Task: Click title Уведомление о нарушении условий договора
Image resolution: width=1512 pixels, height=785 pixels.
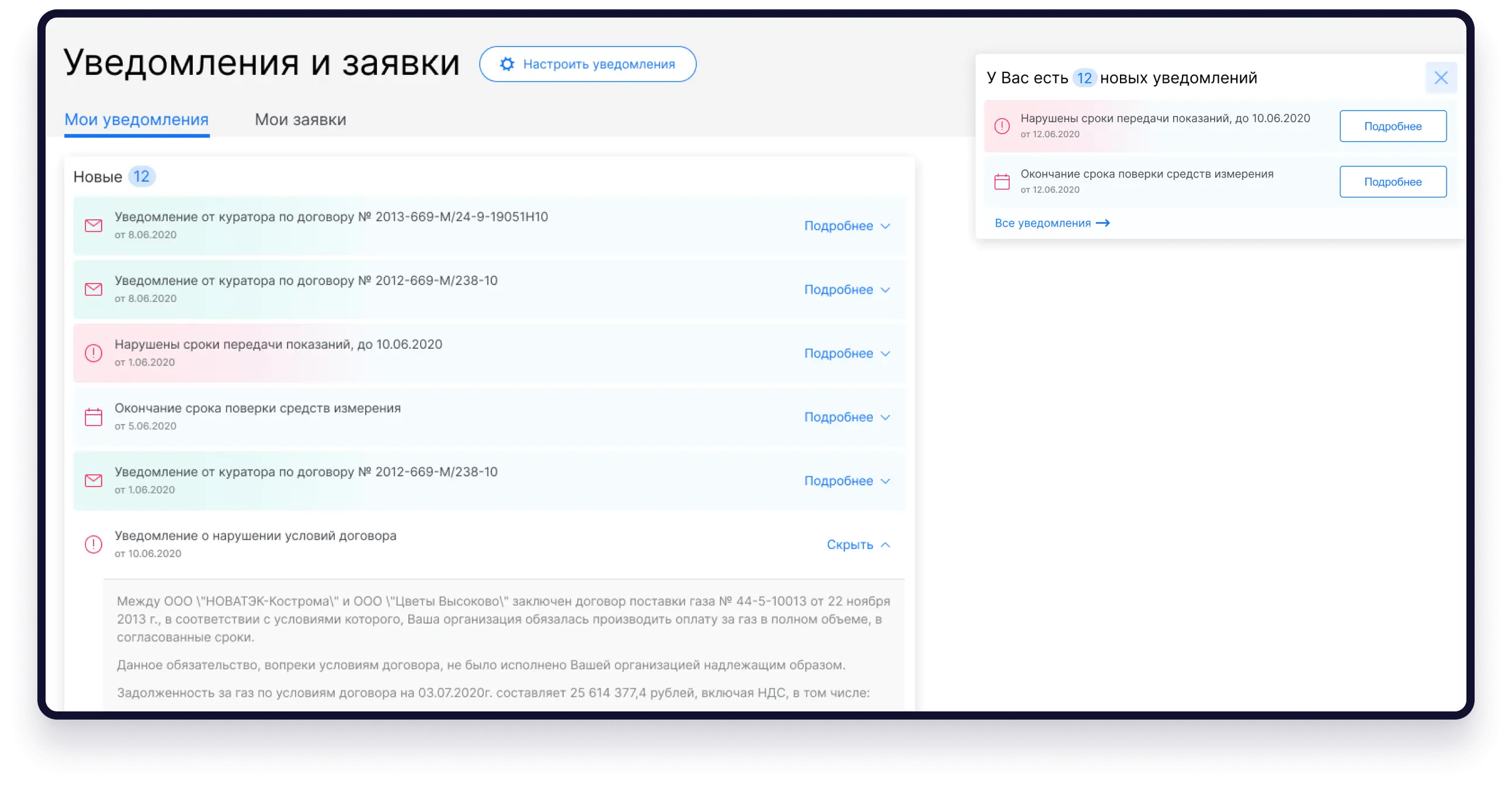Action: (255, 535)
